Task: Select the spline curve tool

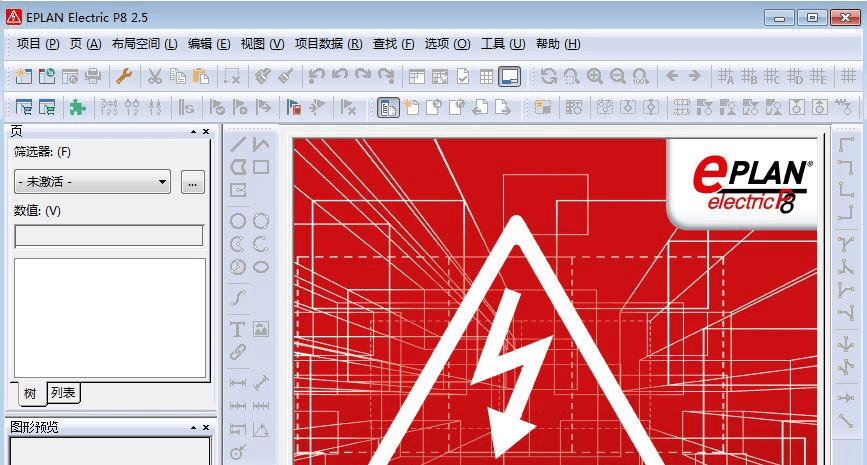Action: point(238,297)
